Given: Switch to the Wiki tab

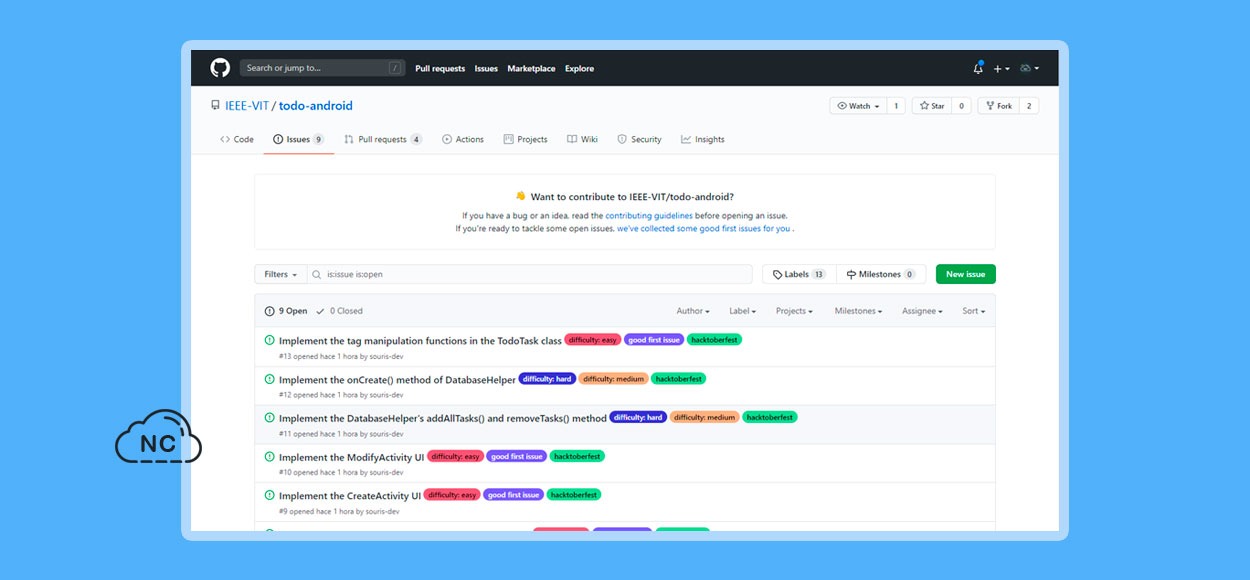Looking at the screenshot, I should [582, 140].
